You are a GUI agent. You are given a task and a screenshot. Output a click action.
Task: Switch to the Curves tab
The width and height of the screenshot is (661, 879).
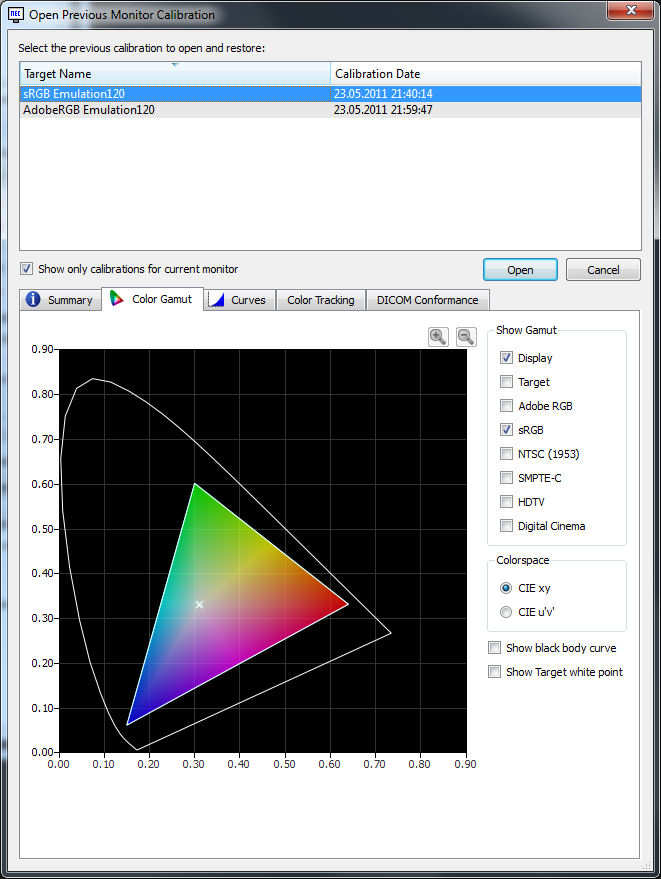pos(238,300)
